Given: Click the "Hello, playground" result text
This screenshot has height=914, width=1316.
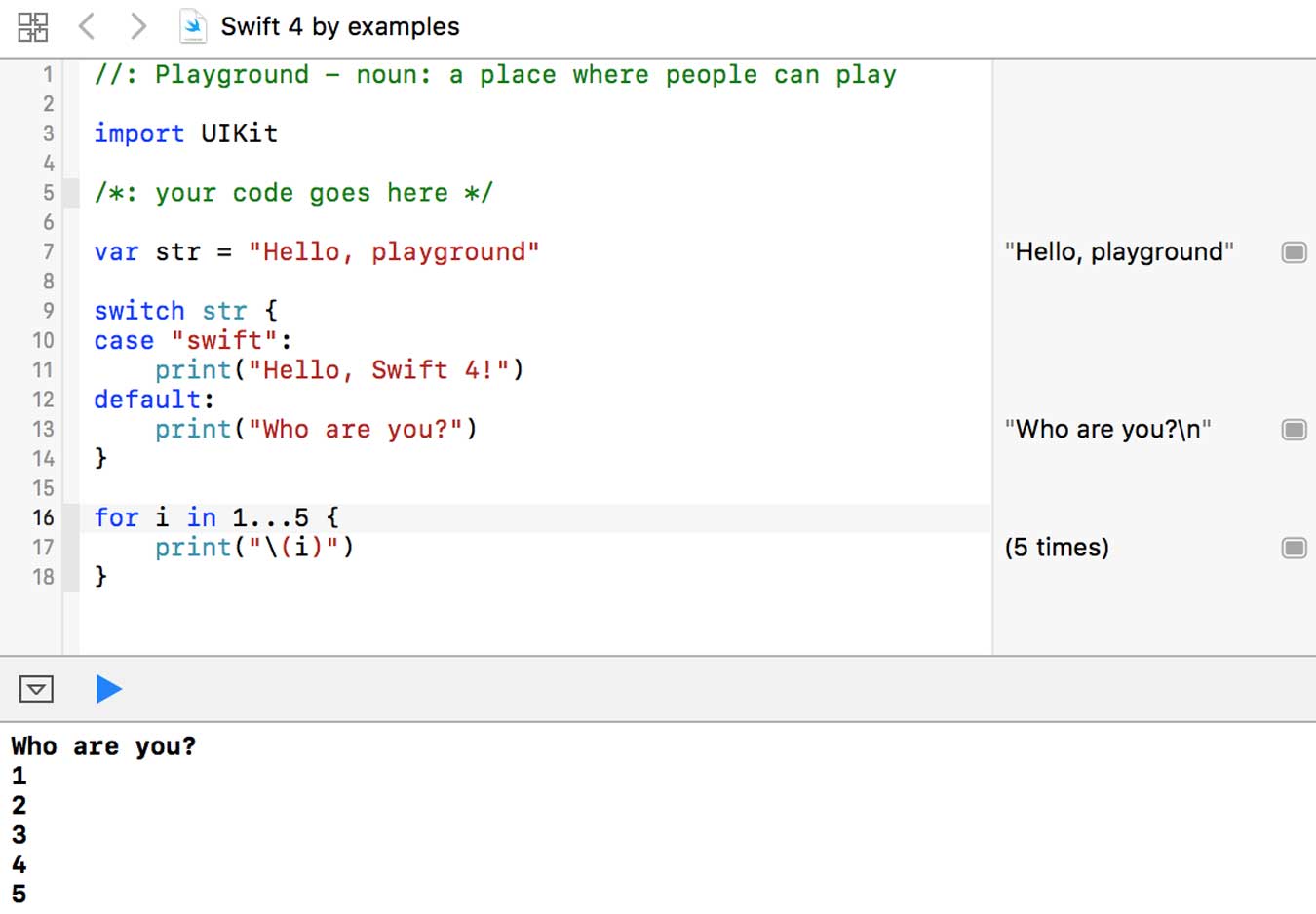Looking at the screenshot, I should point(1119,252).
